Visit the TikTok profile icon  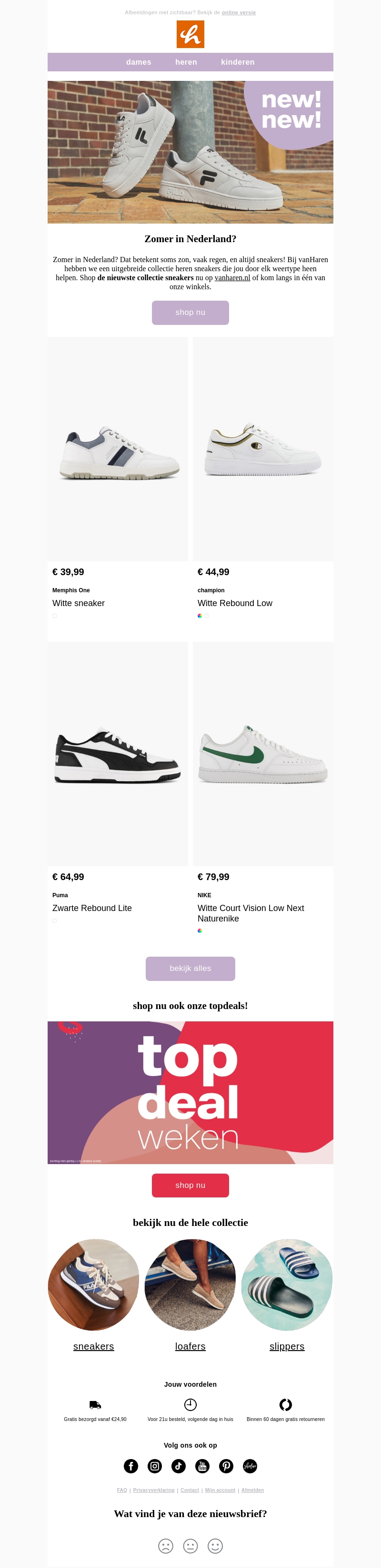(x=179, y=1466)
